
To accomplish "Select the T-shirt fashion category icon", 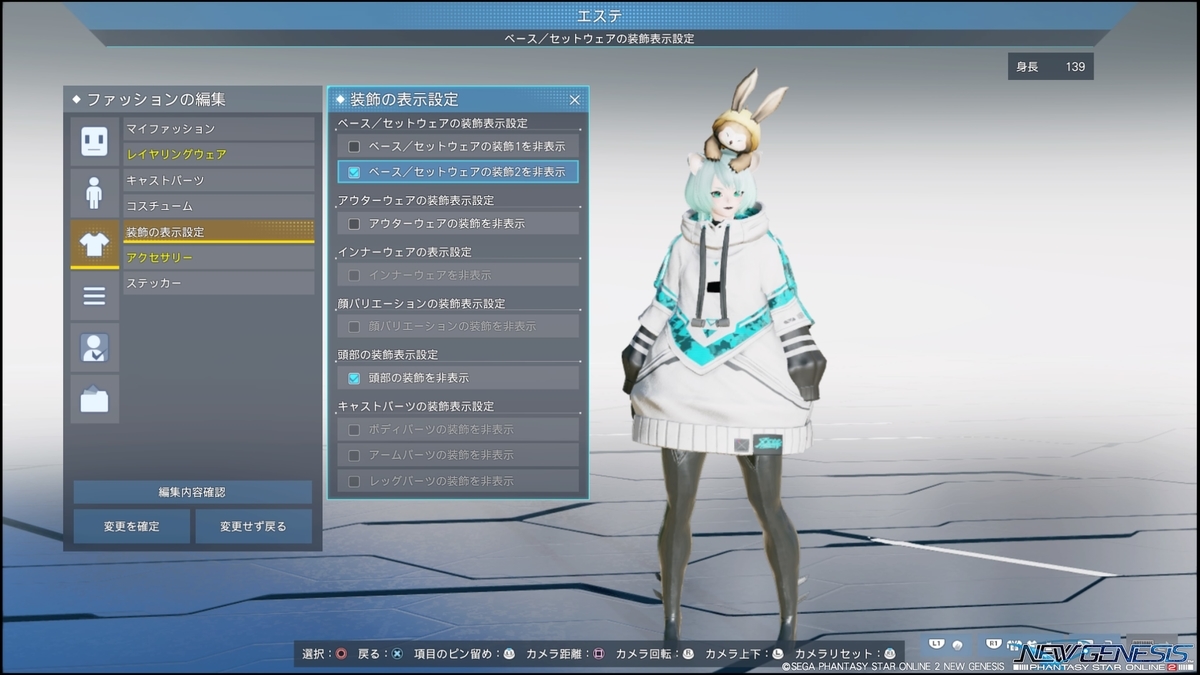I will point(94,244).
